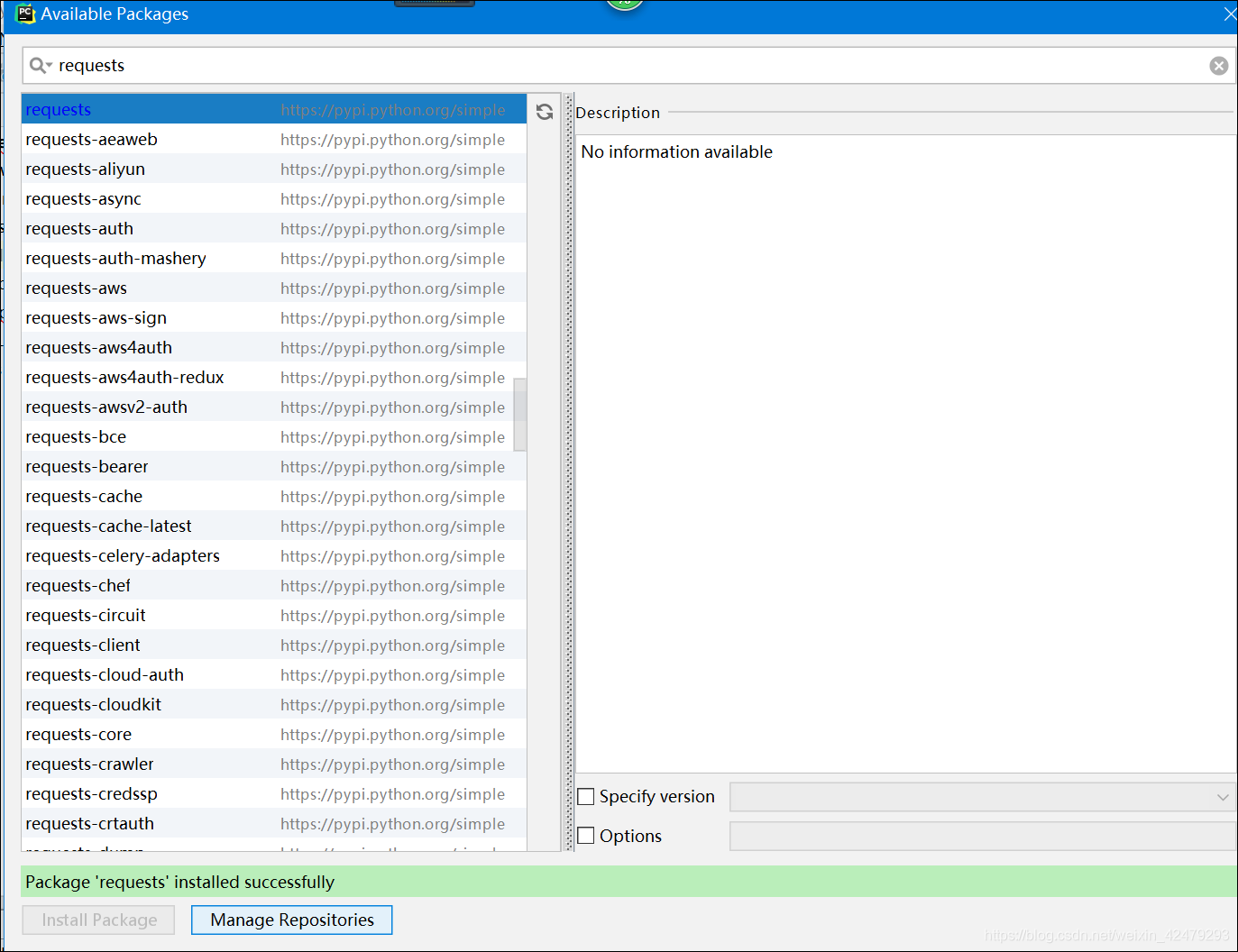
Task: Select the requests-bearer package
Action: tap(274, 467)
